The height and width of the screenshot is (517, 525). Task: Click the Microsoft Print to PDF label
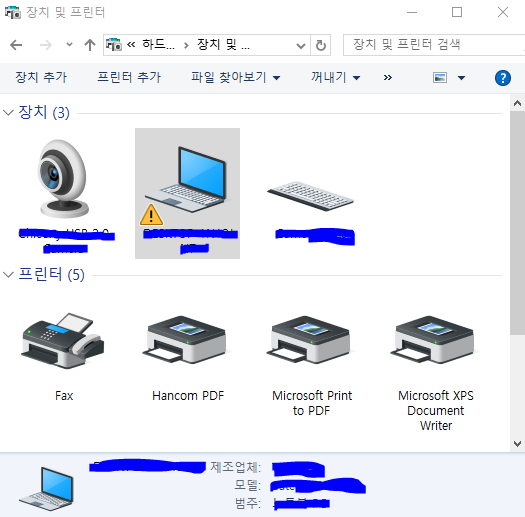tap(312, 403)
